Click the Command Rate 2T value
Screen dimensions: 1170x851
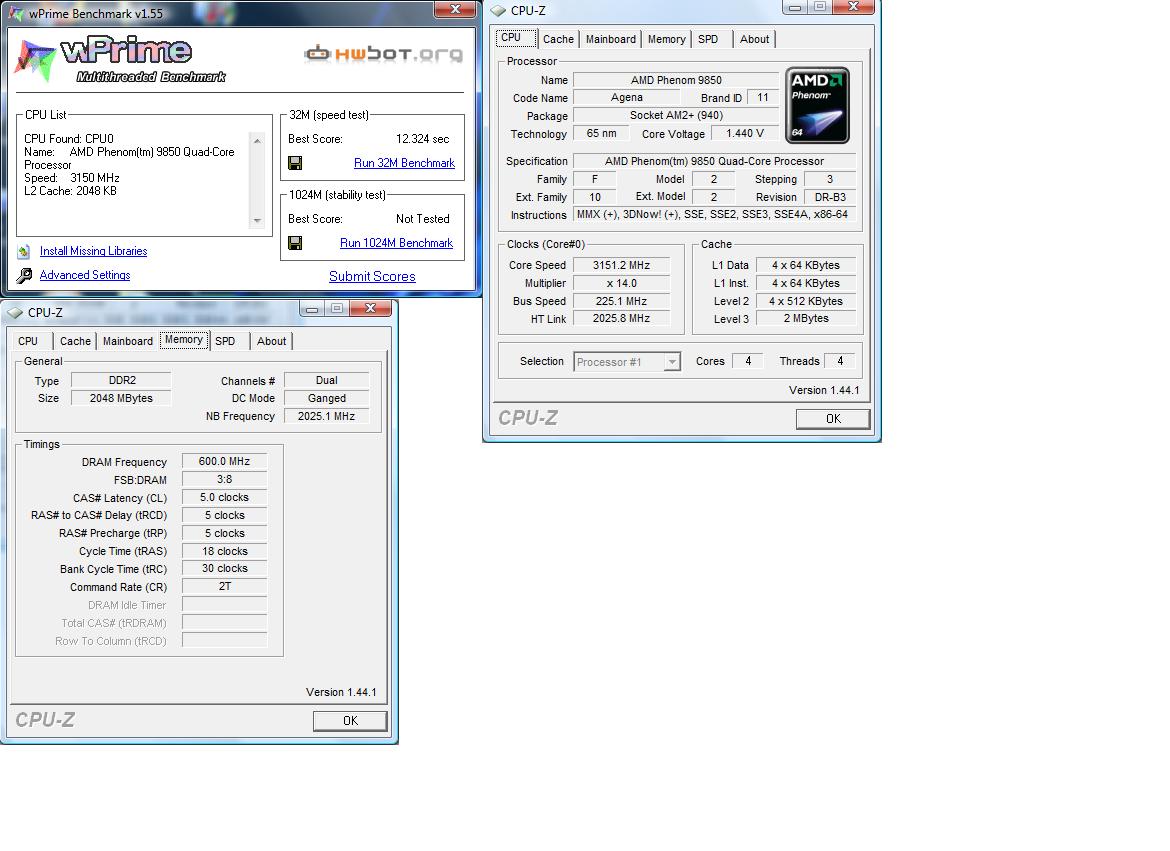pos(224,587)
